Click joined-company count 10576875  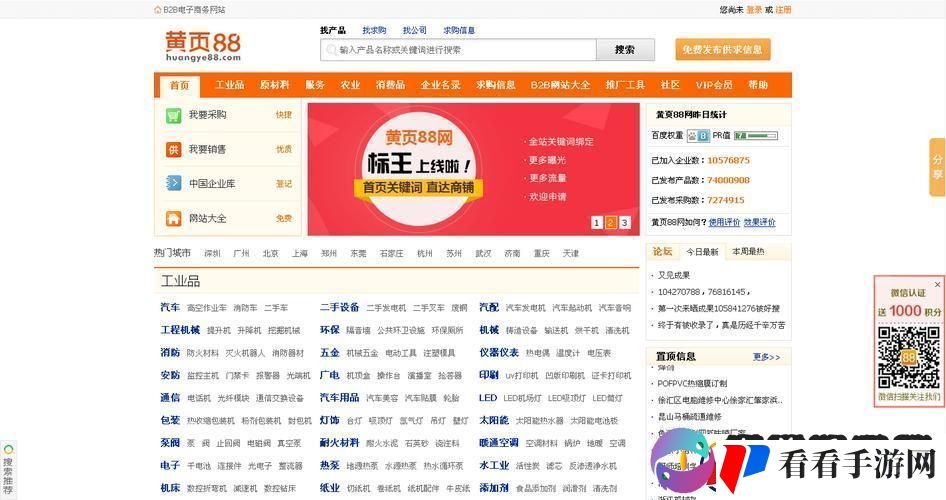[x=728, y=160]
